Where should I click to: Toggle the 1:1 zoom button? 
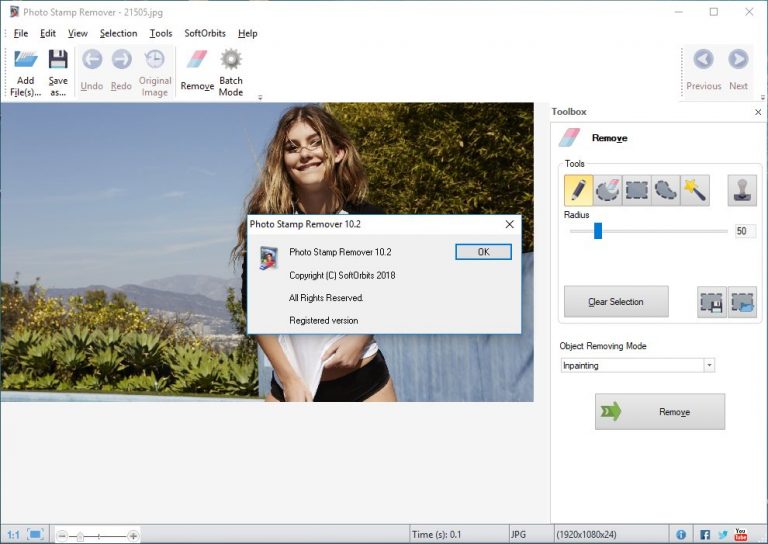13,535
